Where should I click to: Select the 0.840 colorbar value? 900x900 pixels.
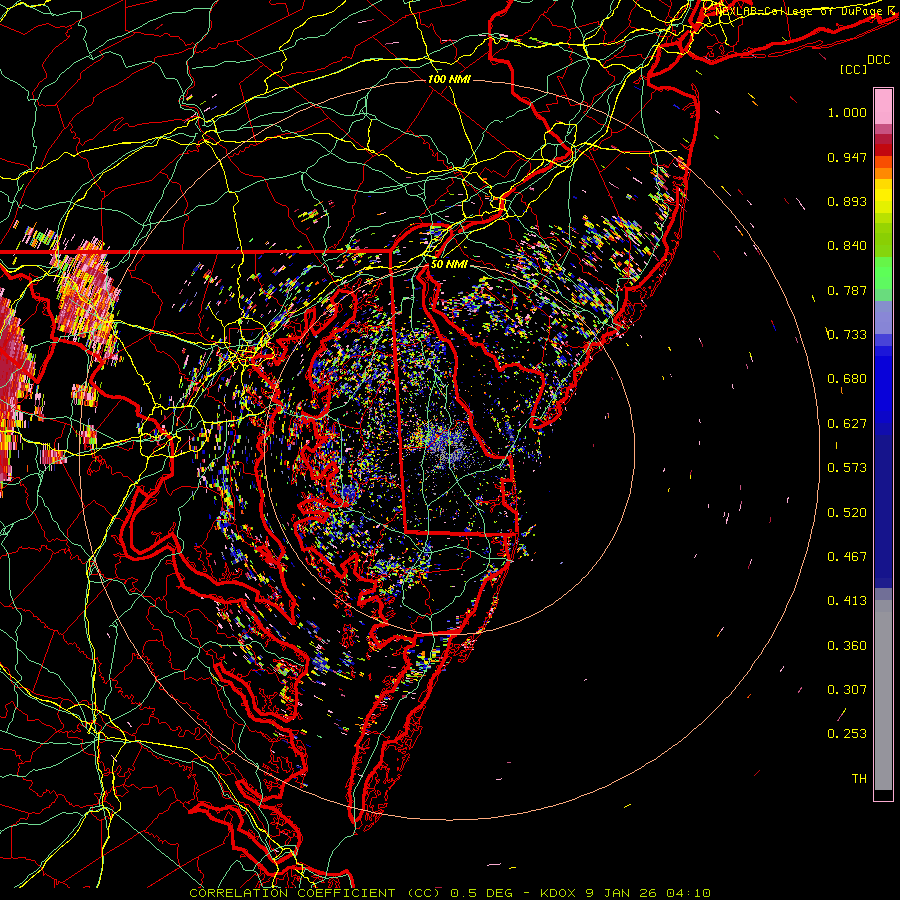coord(847,246)
